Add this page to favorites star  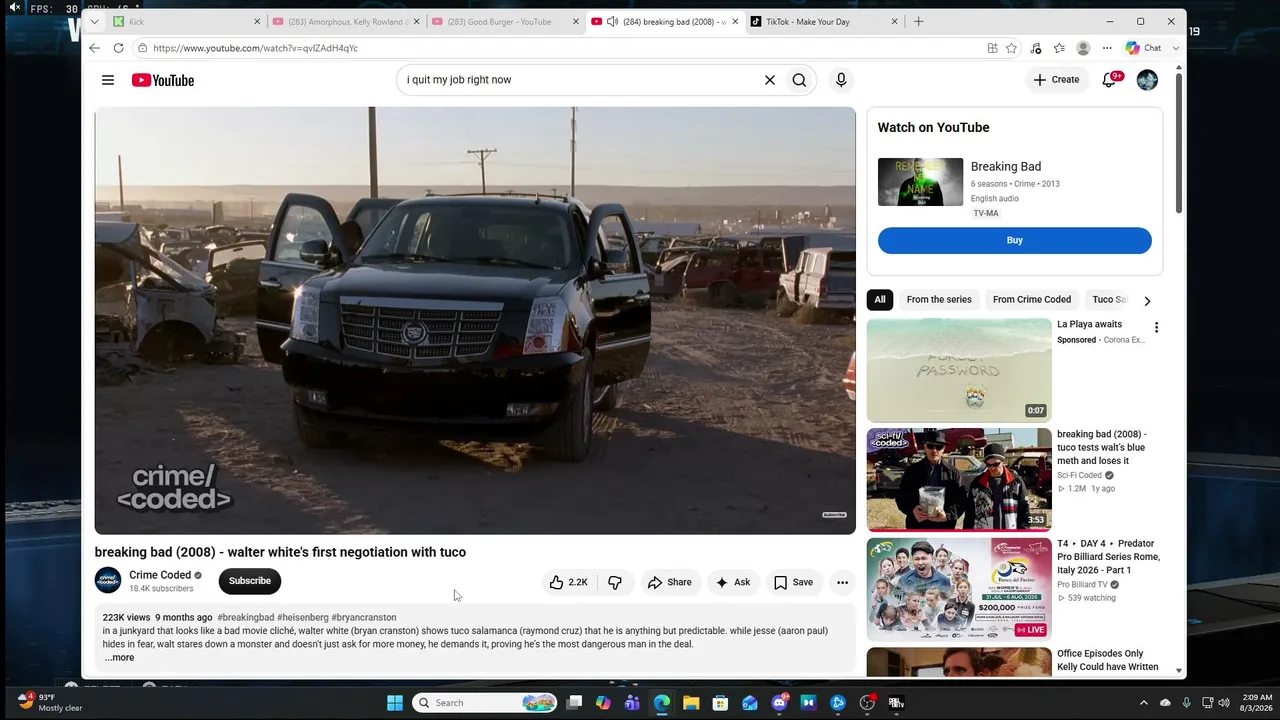coord(1012,48)
